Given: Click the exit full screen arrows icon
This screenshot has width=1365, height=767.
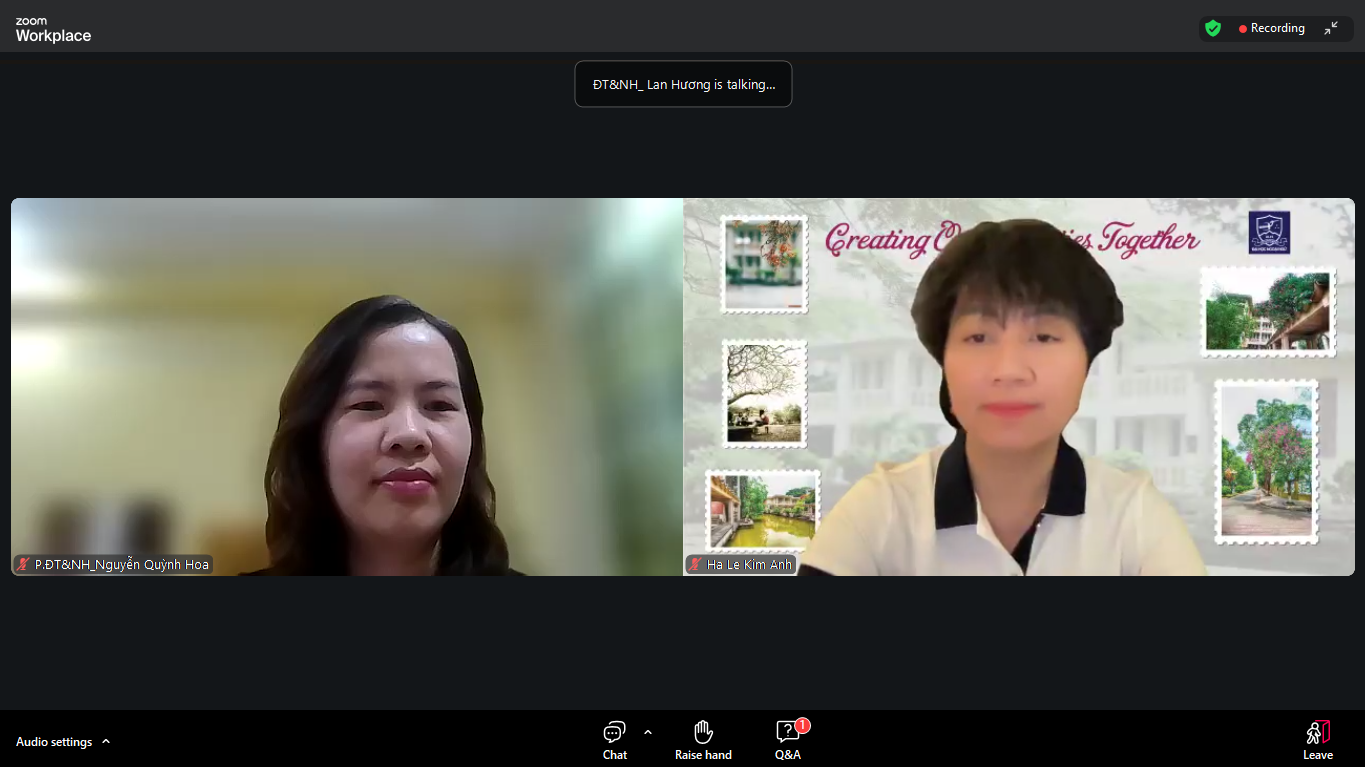Looking at the screenshot, I should tap(1331, 28).
